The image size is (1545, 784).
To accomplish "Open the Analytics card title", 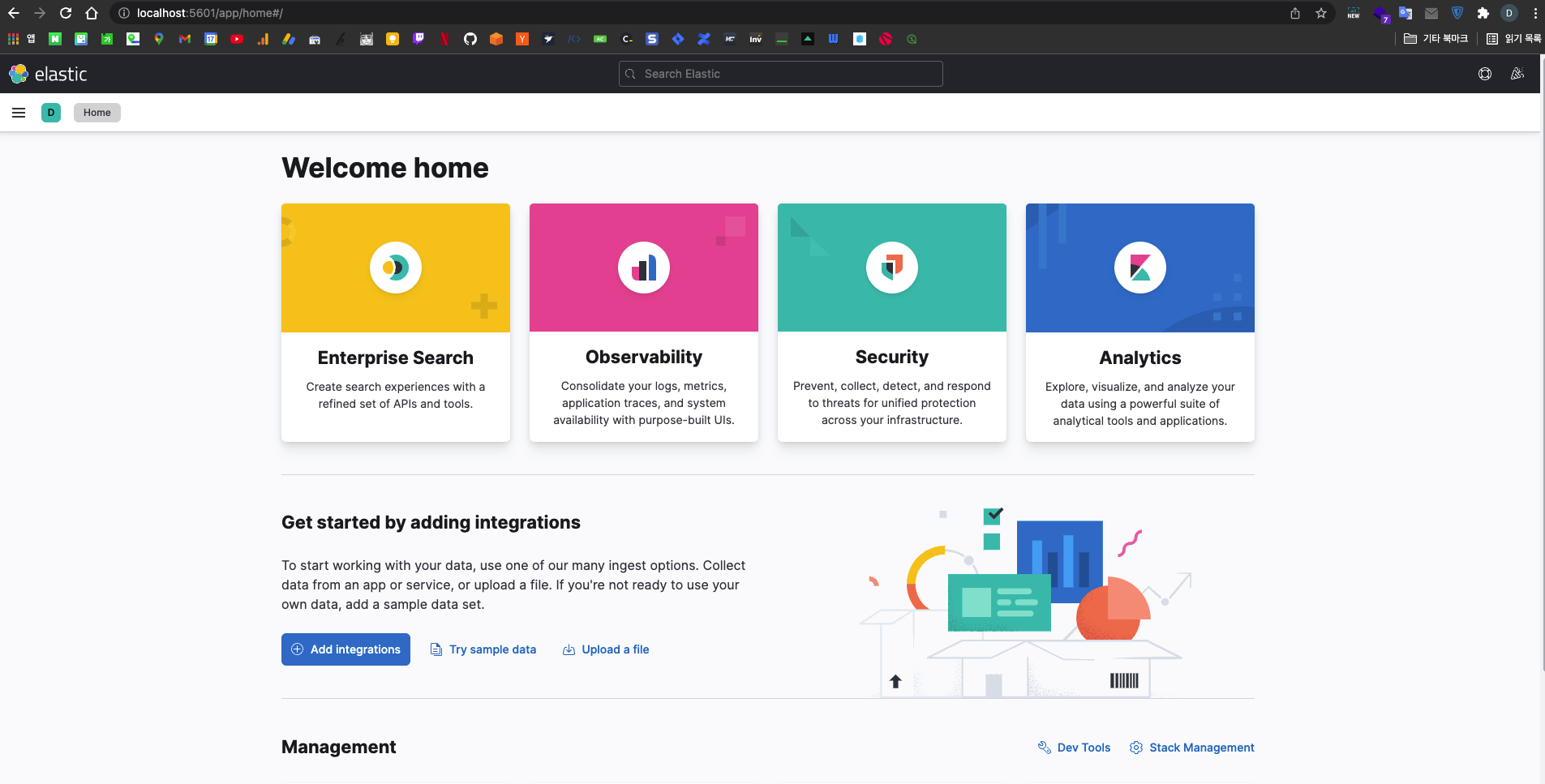I will pyautogui.click(x=1140, y=358).
